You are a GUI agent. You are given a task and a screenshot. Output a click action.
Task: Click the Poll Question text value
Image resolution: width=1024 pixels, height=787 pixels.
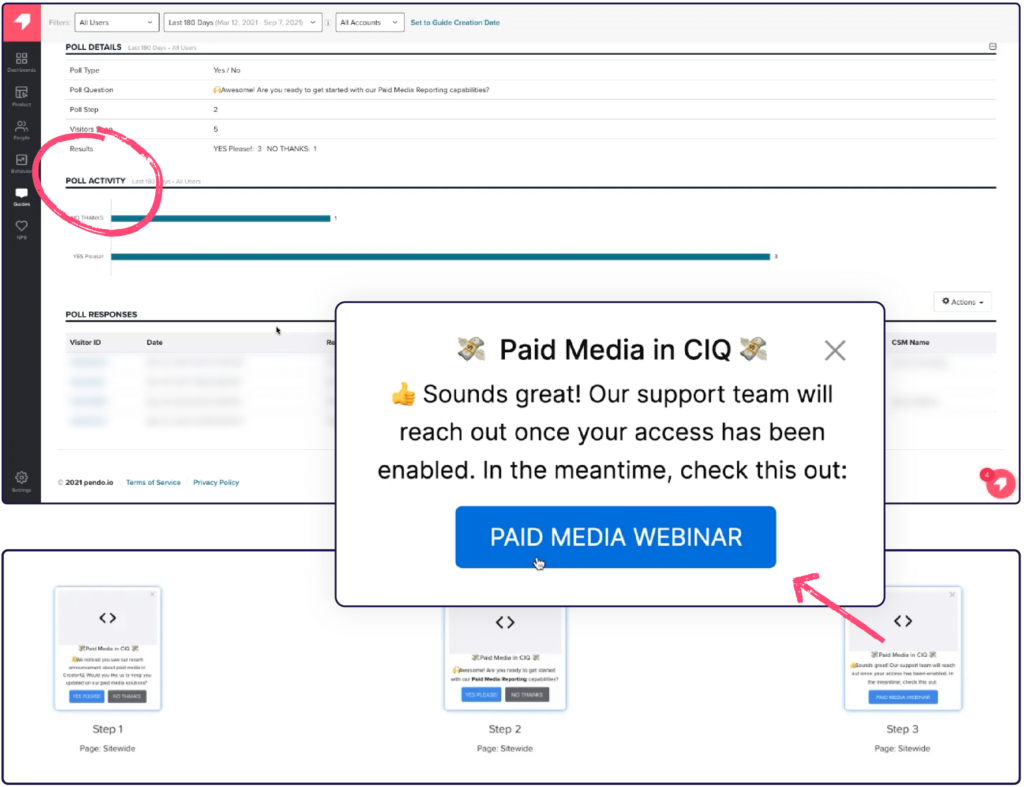click(x=351, y=89)
